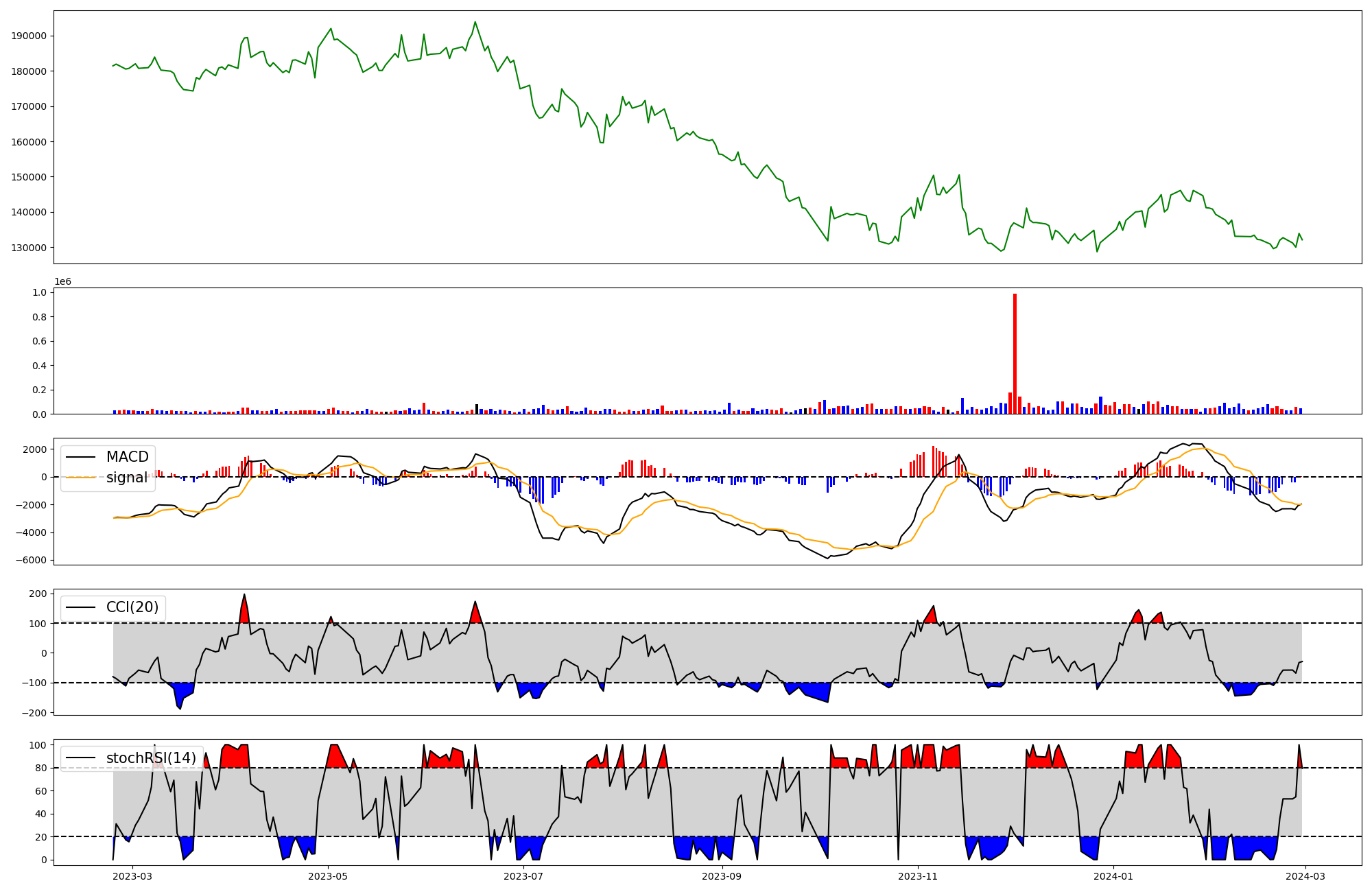Screen dimensions: 1372x892
Task: Click the 2024-01 x-axis date label
Action: tap(1113, 876)
